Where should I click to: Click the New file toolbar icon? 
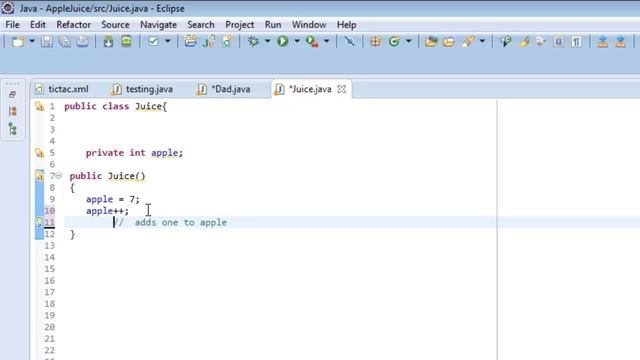[x=18, y=42]
